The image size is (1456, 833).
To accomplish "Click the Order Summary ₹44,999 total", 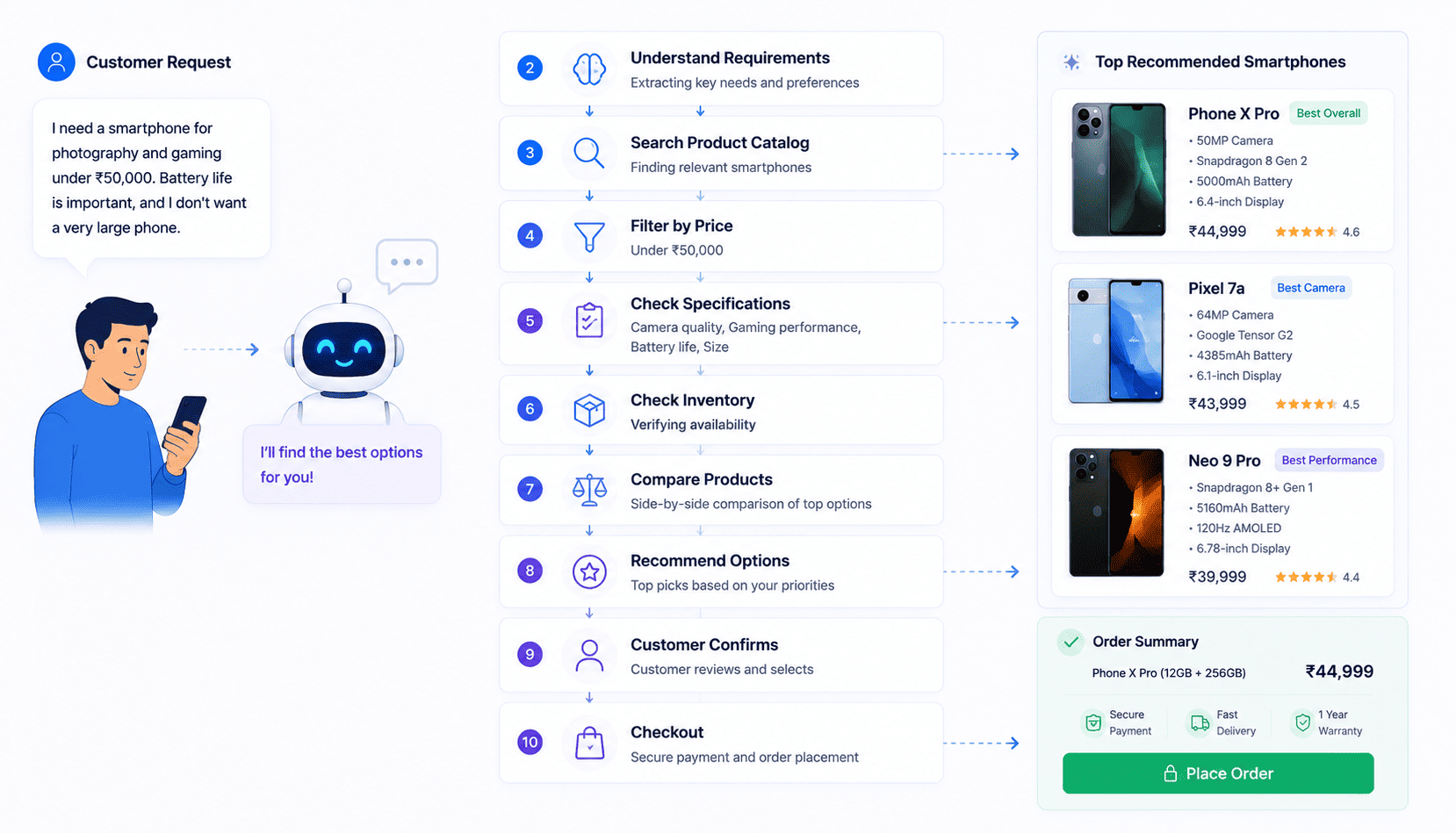I will click(1339, 671).
